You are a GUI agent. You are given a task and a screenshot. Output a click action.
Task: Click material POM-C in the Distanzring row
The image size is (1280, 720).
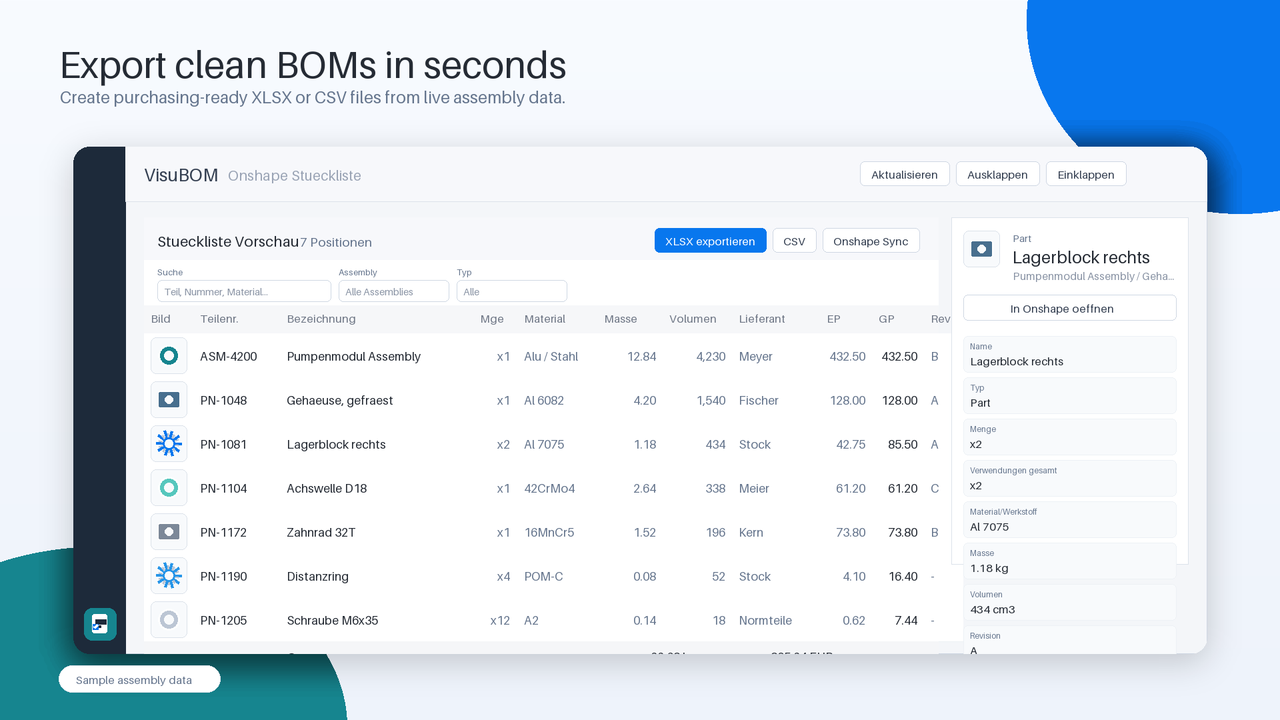[543, 576]
